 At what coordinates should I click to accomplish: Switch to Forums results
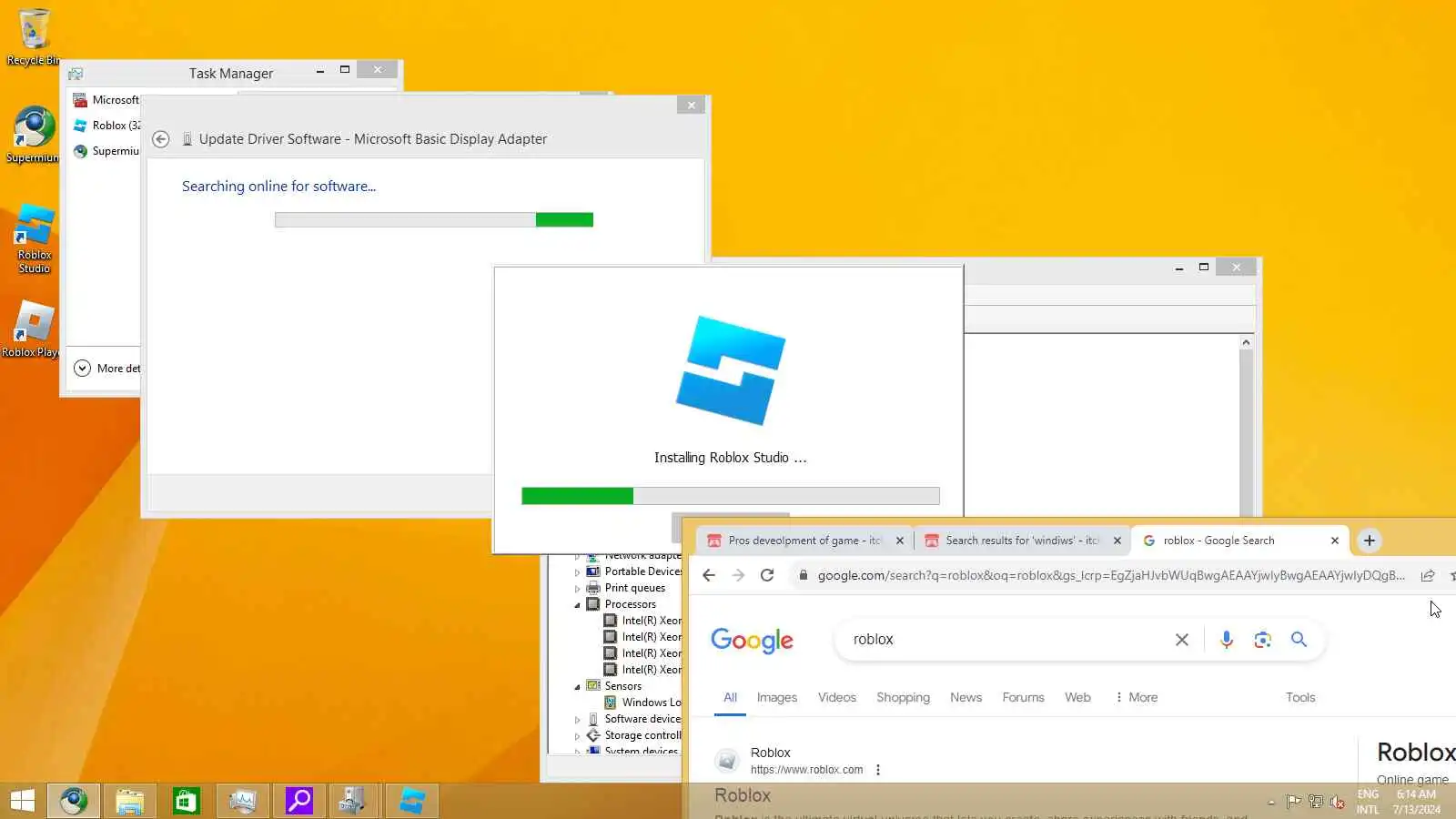coord(1023,698)
